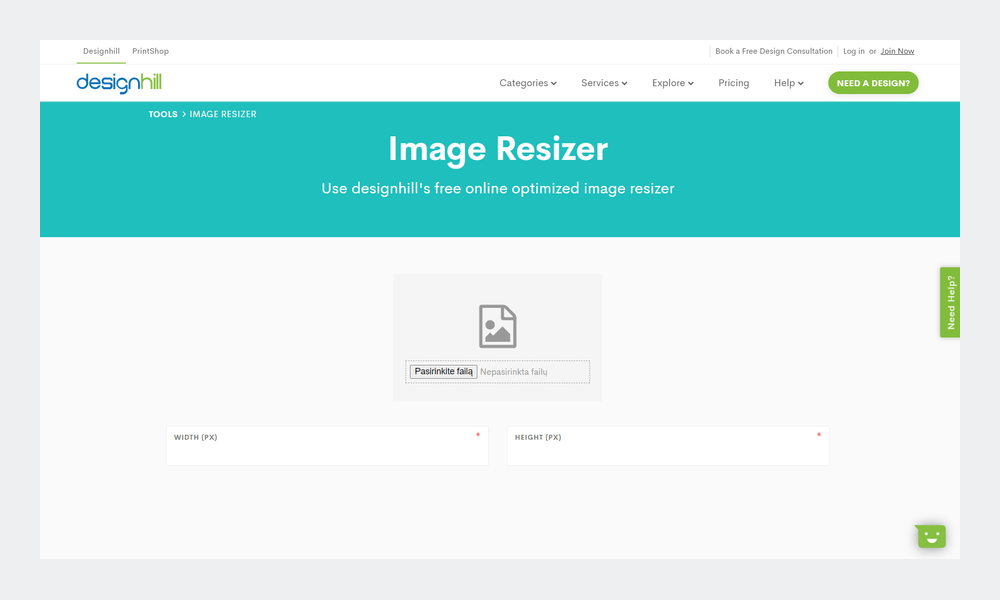
Task: Switch to the PrintShop tab
Action: [x=151, y=51]
